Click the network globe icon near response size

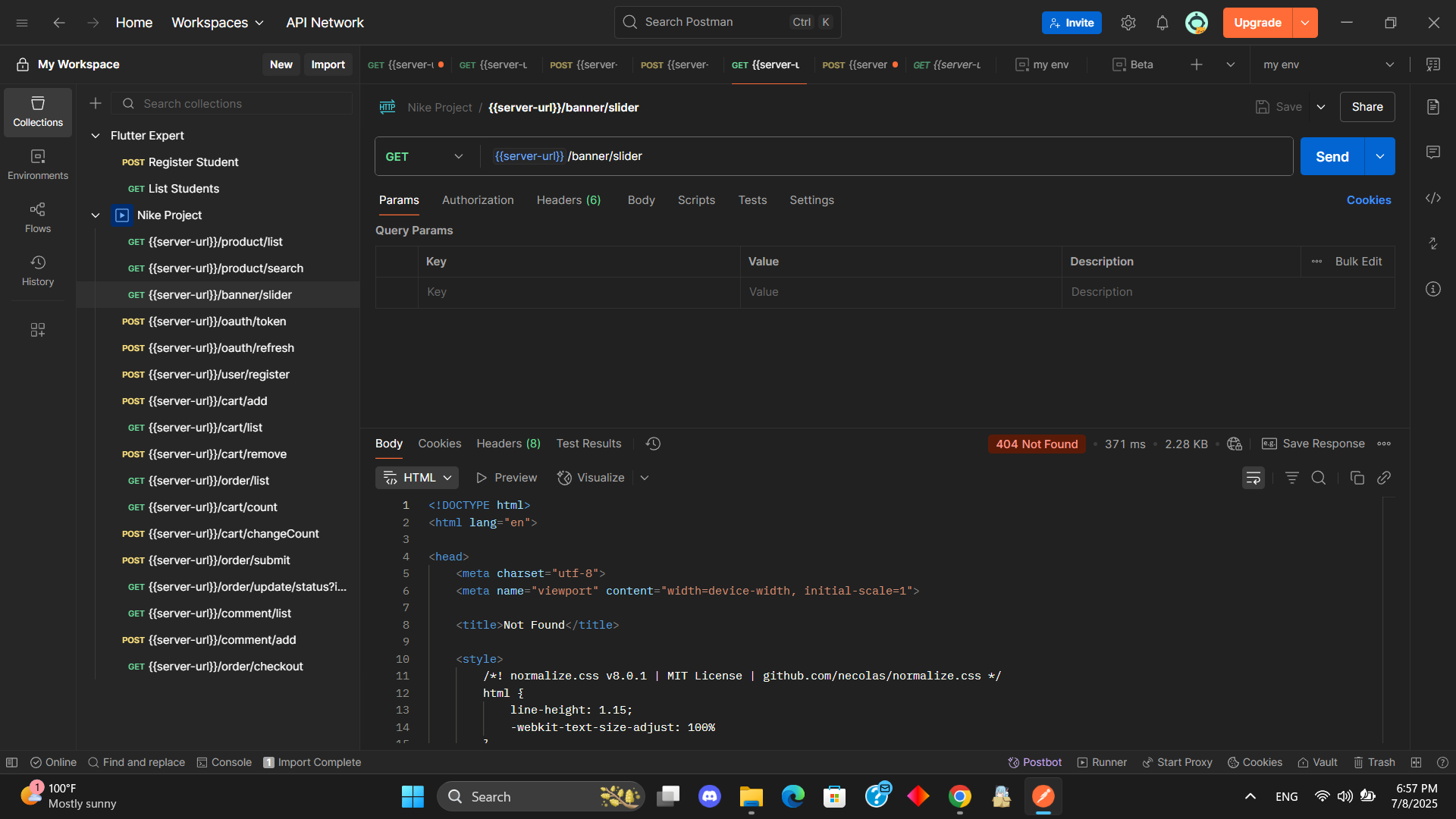tap(1235, 444)
